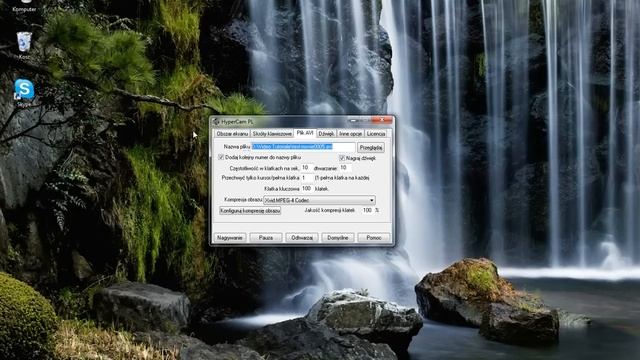Viewport: 640px width, 360px height.
Task: Click the cursor-only full frame ratio field
Action: point(307,178)
